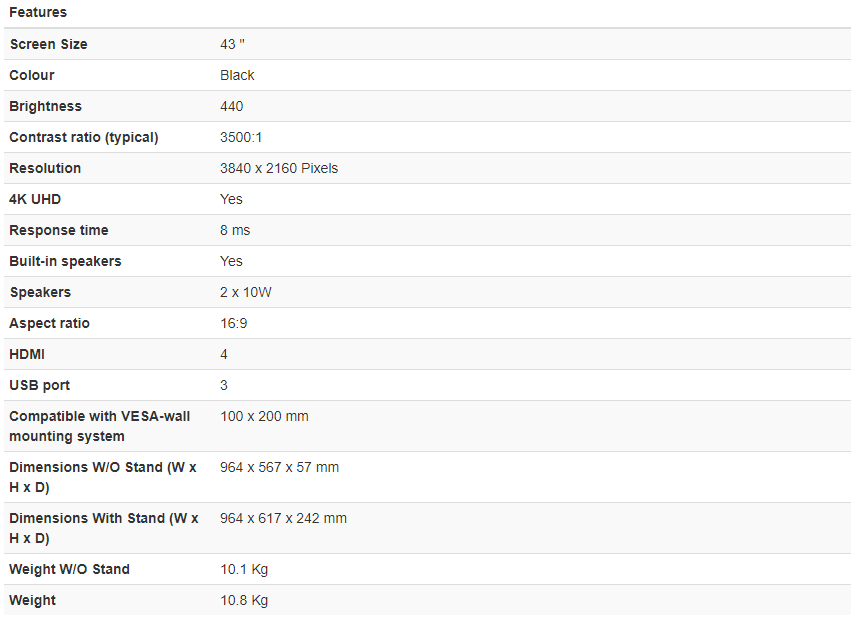The image size is (867, 634).
Task: Click the HDMI row label
Action: click(x=27, y=354)
